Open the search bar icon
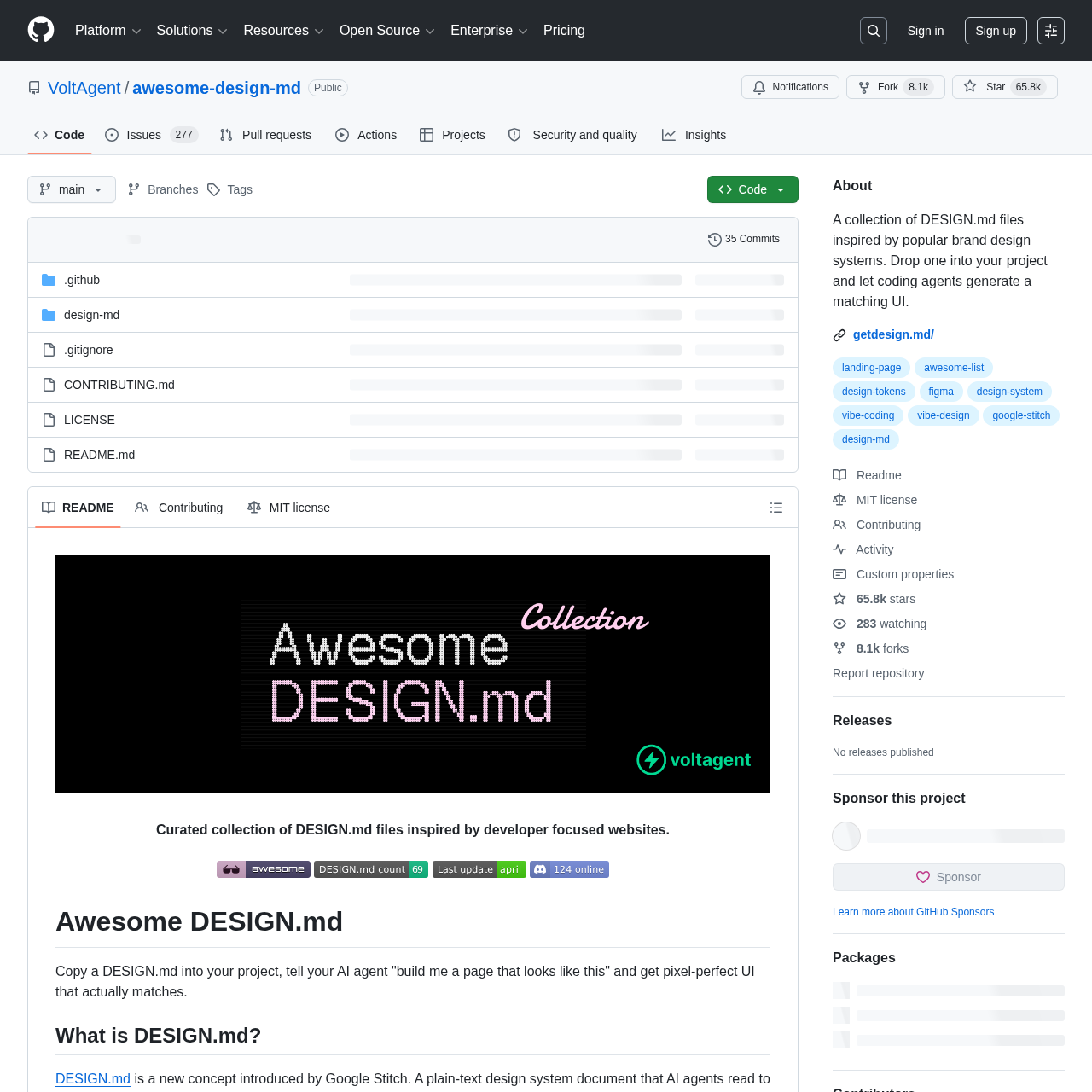Viewport: 1092px width, 1092px height. [x=873, y=30]
